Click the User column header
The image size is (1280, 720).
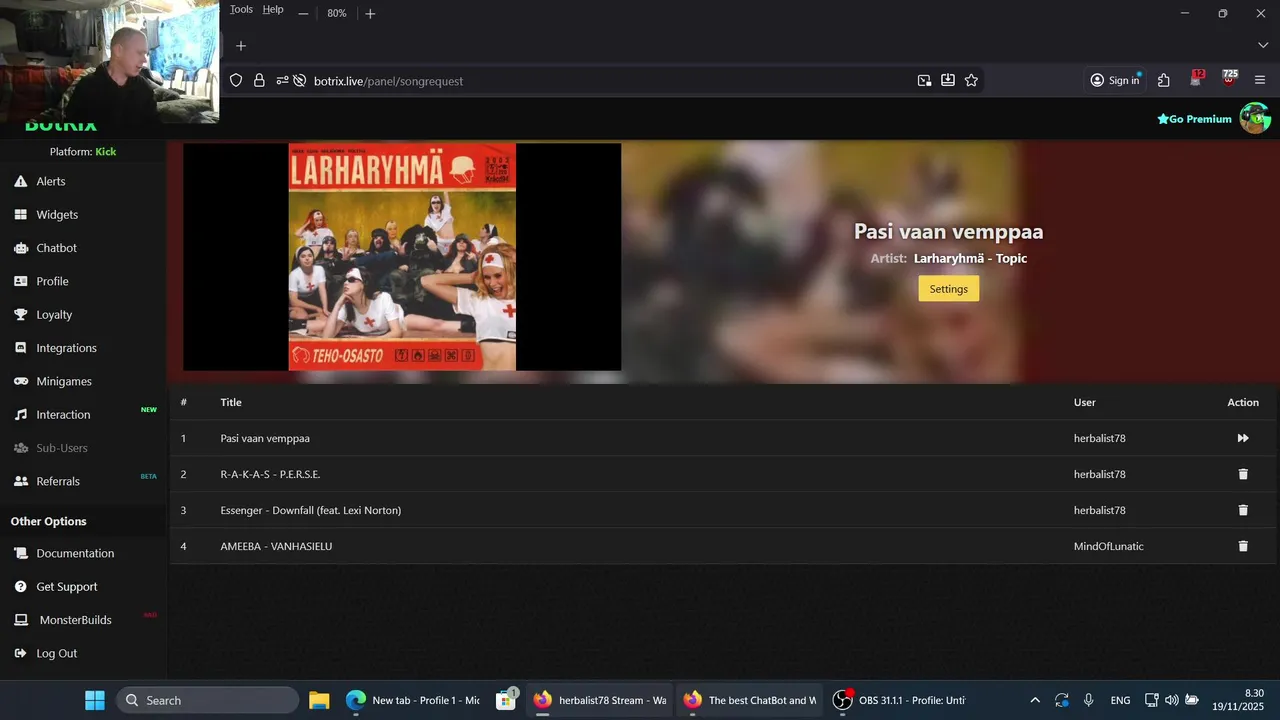(x=1085, y=402)
